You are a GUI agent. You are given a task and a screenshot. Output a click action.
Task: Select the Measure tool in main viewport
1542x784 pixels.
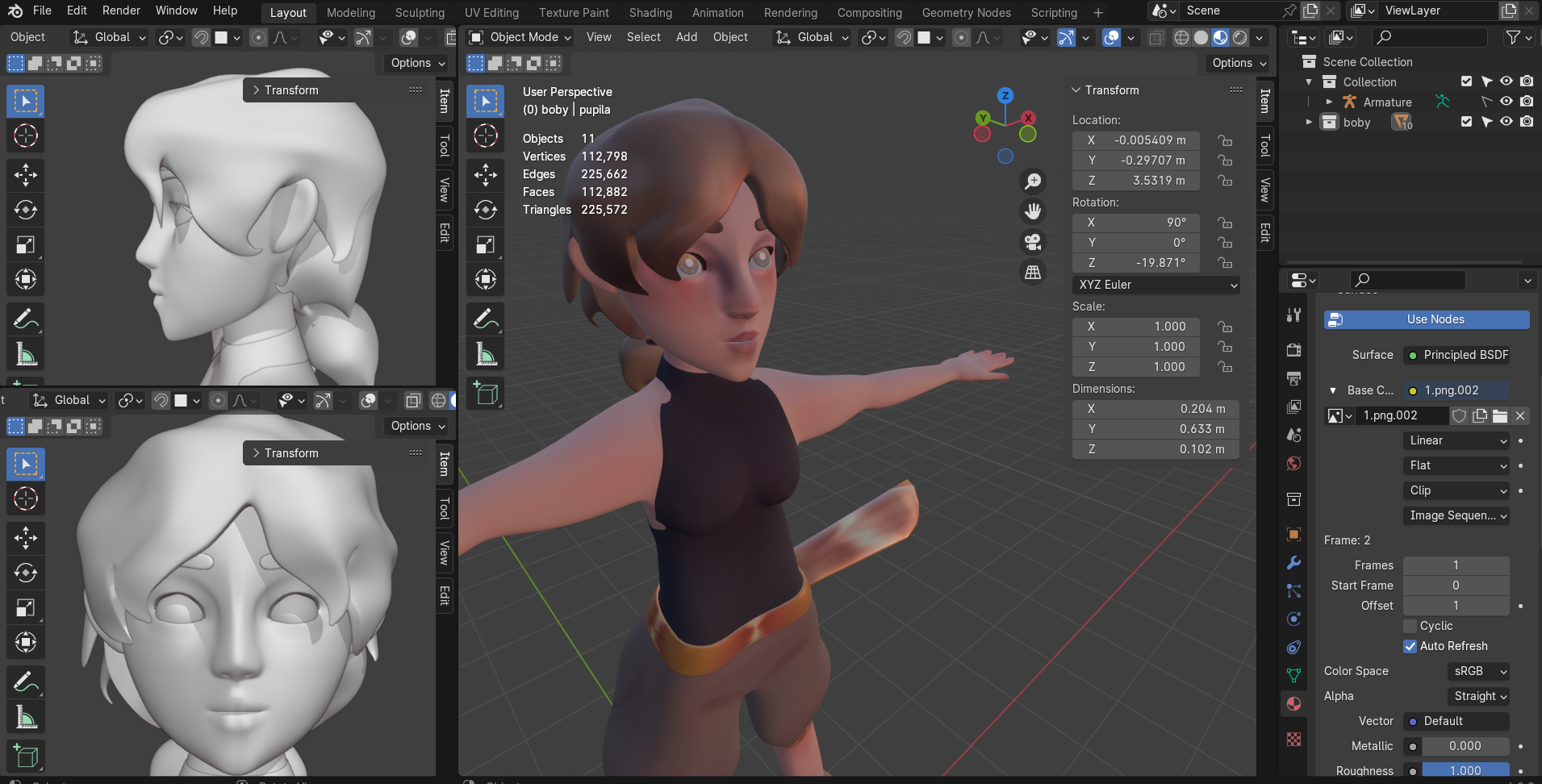(x=485, y=354)
